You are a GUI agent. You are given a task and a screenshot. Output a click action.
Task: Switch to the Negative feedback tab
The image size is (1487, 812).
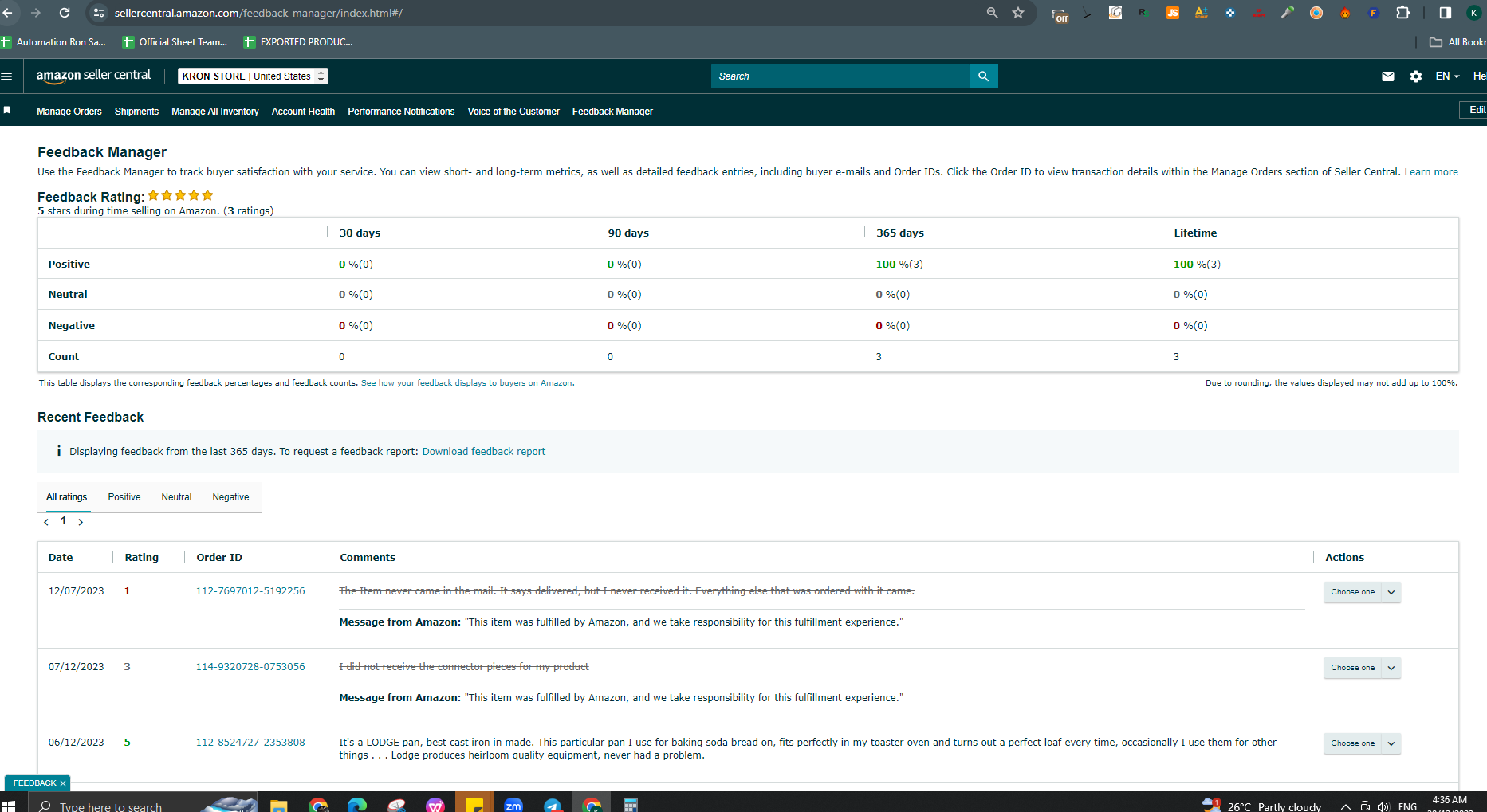230,497
